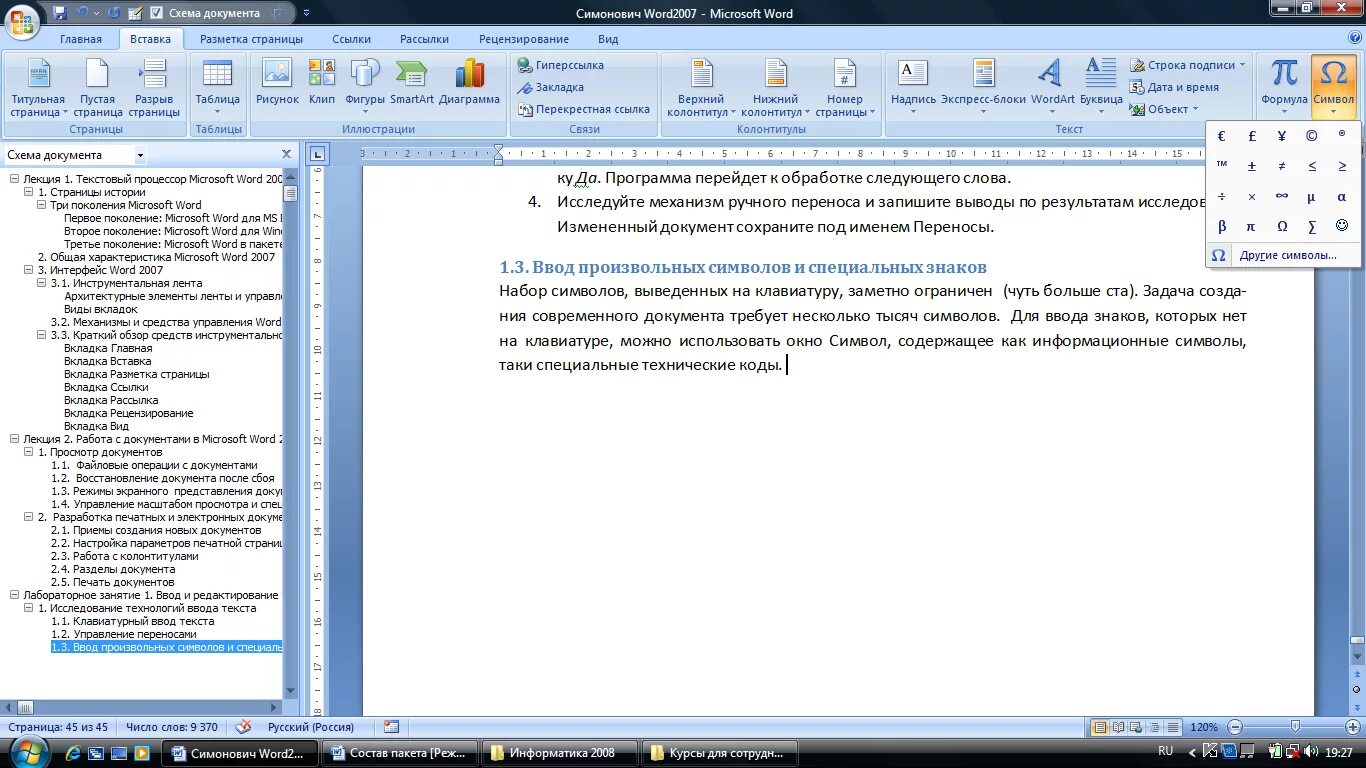
Task: Choose Другие символы... menu item
Action: 1284,255
